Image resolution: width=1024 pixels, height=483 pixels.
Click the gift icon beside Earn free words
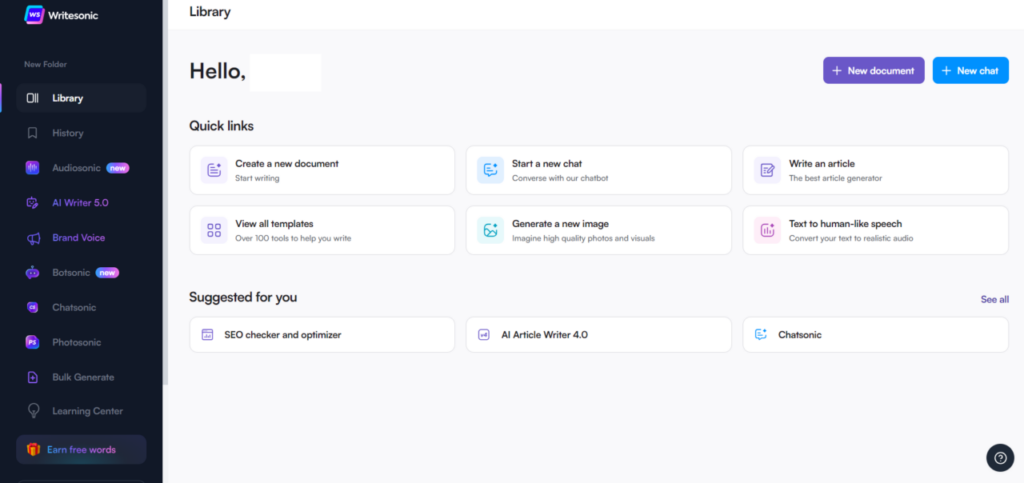[33, 450]
